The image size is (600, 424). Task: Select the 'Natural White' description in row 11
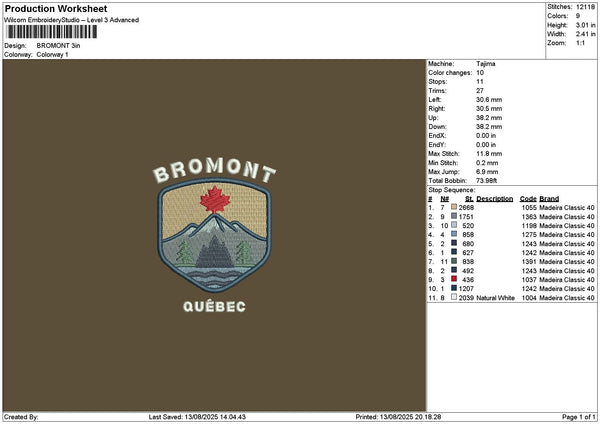496,297
